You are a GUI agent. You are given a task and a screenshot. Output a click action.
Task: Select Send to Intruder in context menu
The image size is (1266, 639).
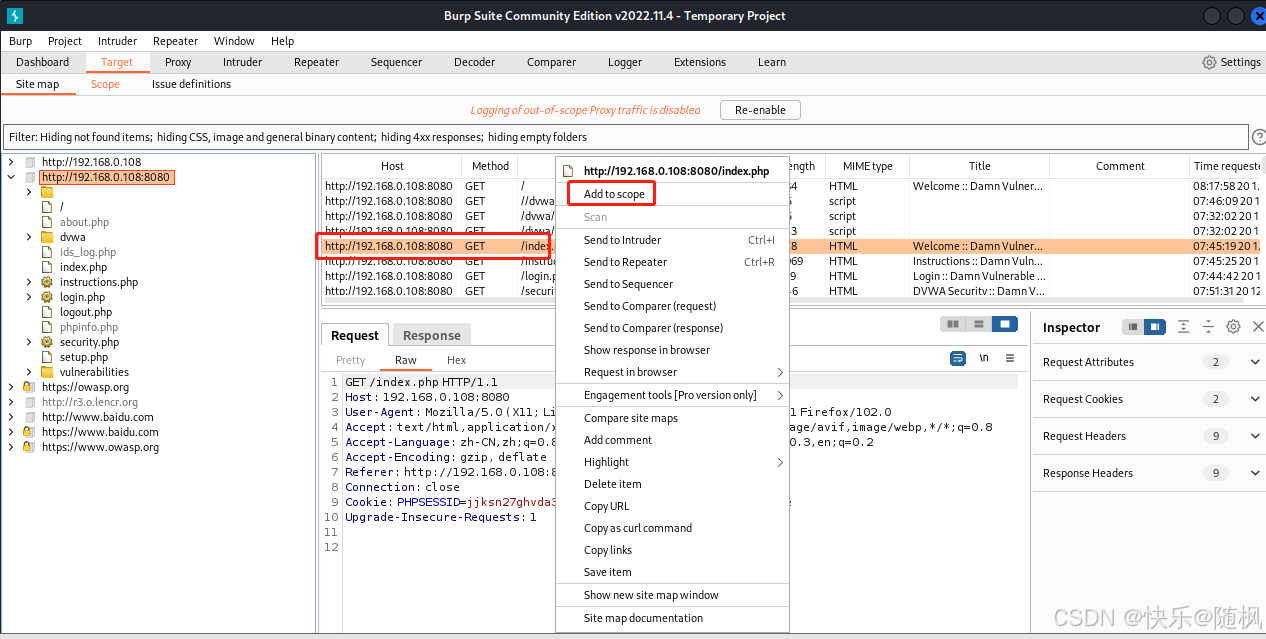pos(672,240)
